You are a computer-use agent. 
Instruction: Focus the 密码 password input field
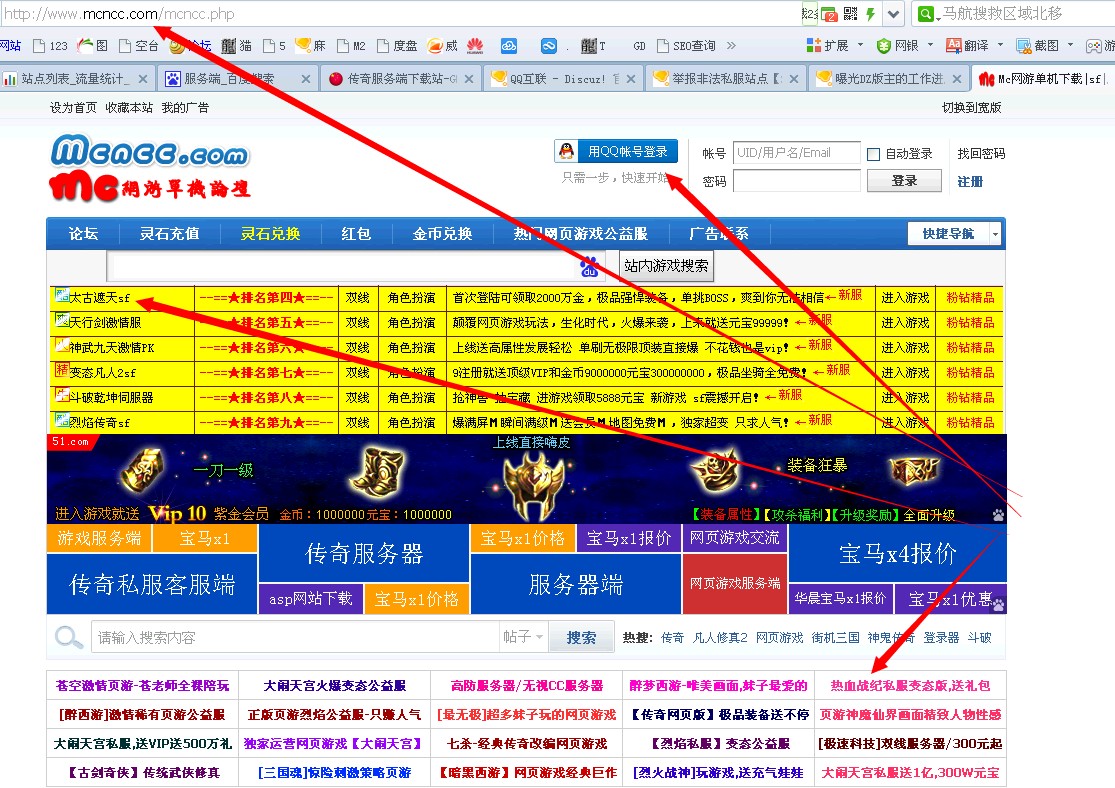(796, 181)
